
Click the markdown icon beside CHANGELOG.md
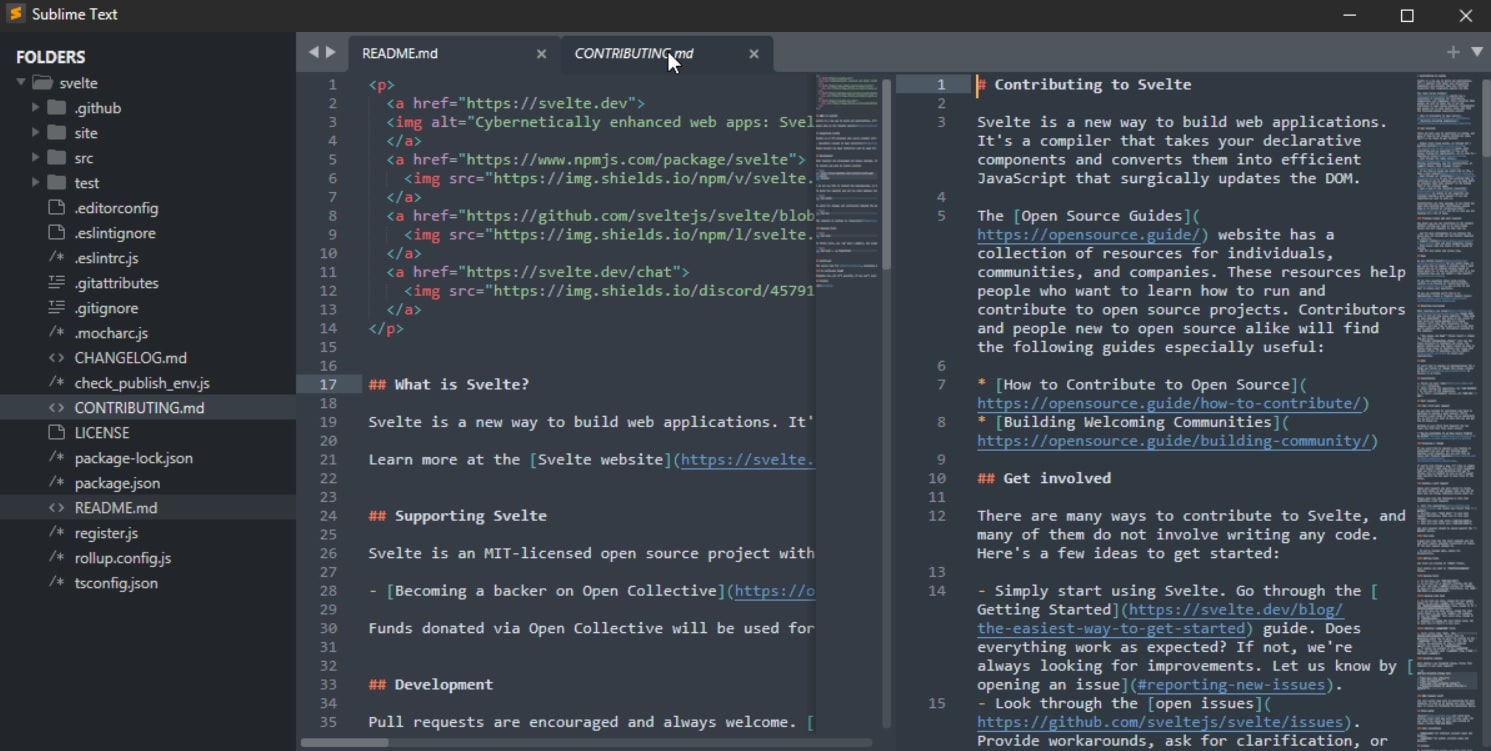tap(57, 358)
